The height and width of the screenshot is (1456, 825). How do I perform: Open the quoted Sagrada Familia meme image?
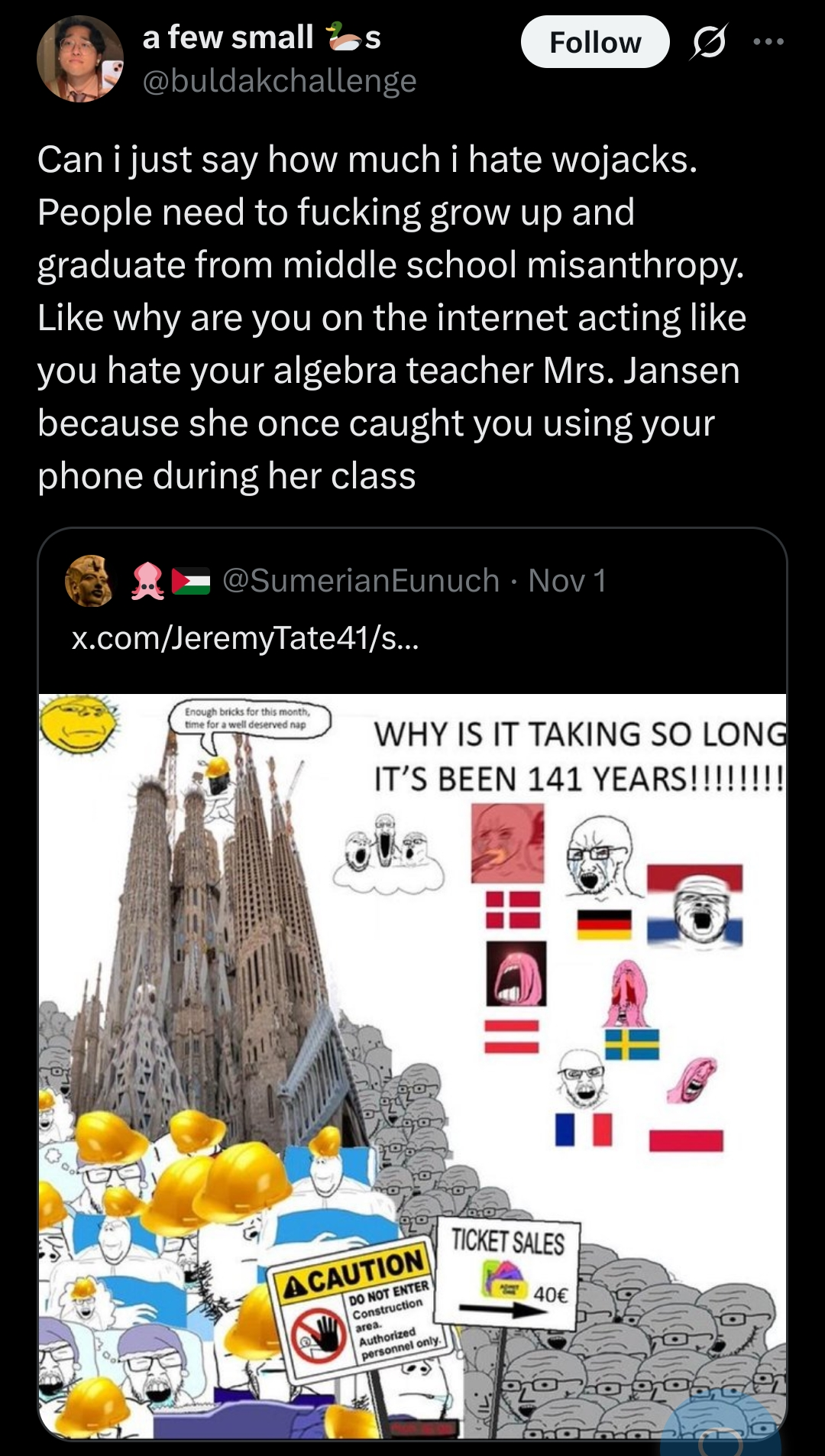[x=412, y=1065]
